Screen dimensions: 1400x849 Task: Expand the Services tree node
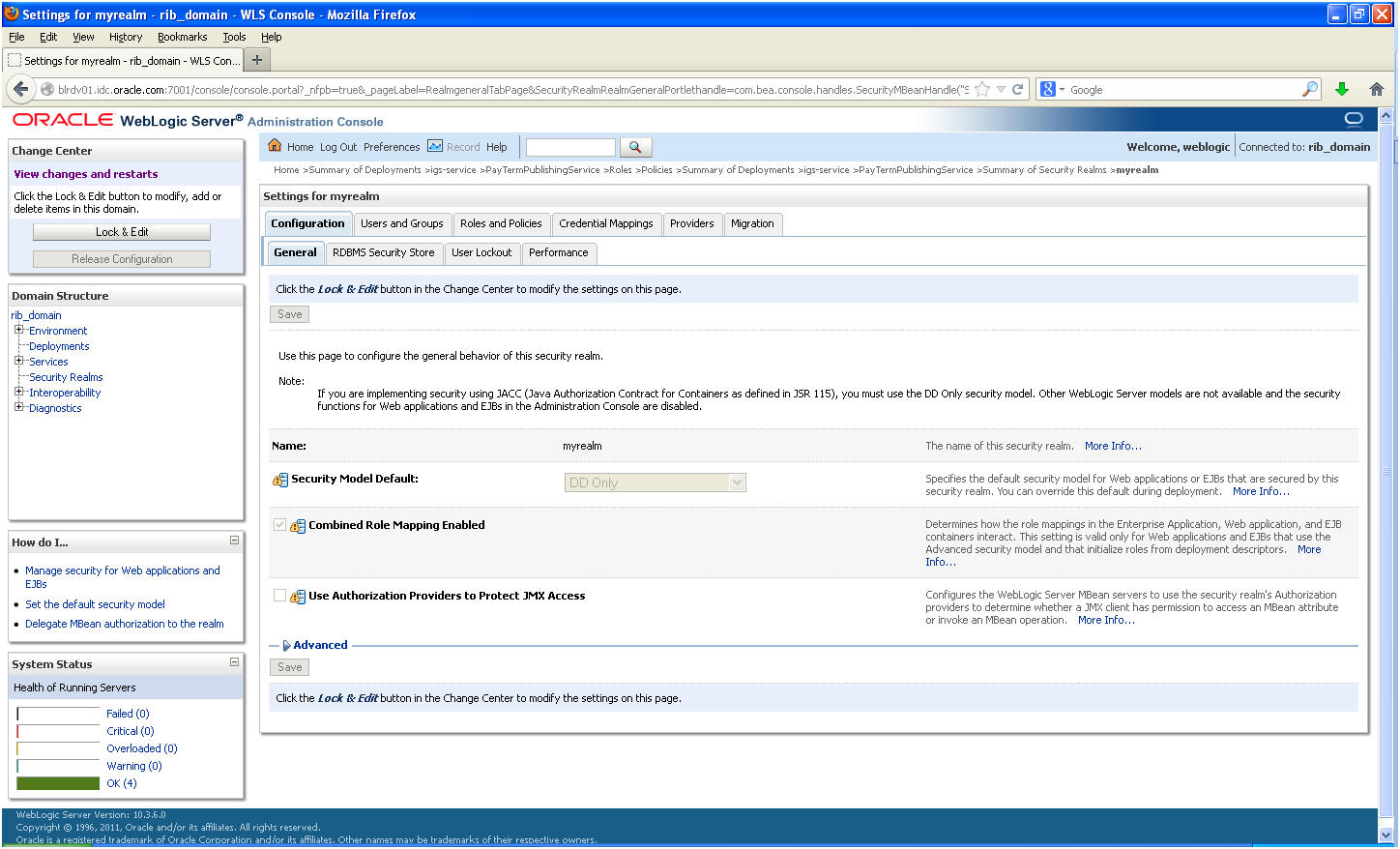[x=18, y=361]
